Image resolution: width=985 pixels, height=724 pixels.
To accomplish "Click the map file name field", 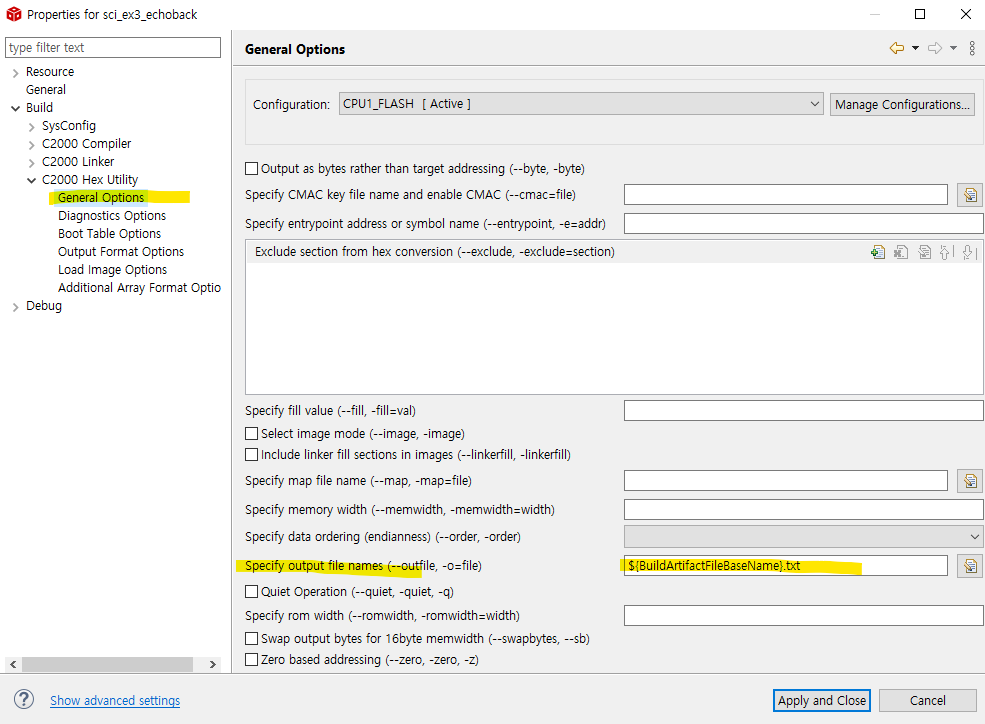I will coord(786,480).
